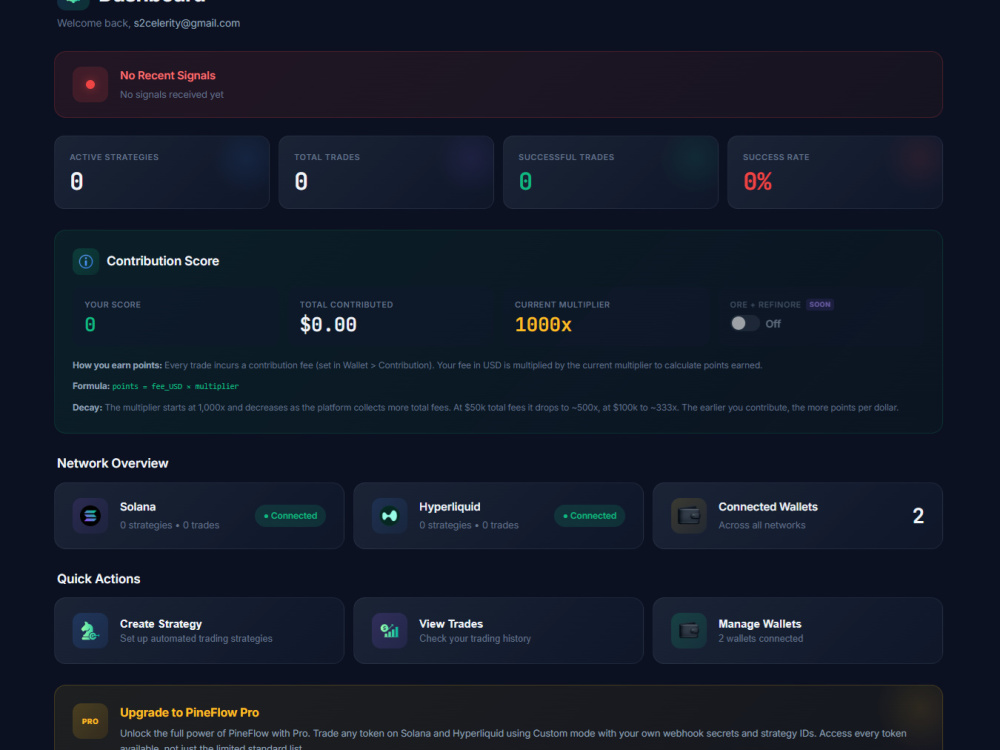The height and width of the screenshot is (750, 1000).
Task: Click the PRO badge icon
Action: pos(90,721)
